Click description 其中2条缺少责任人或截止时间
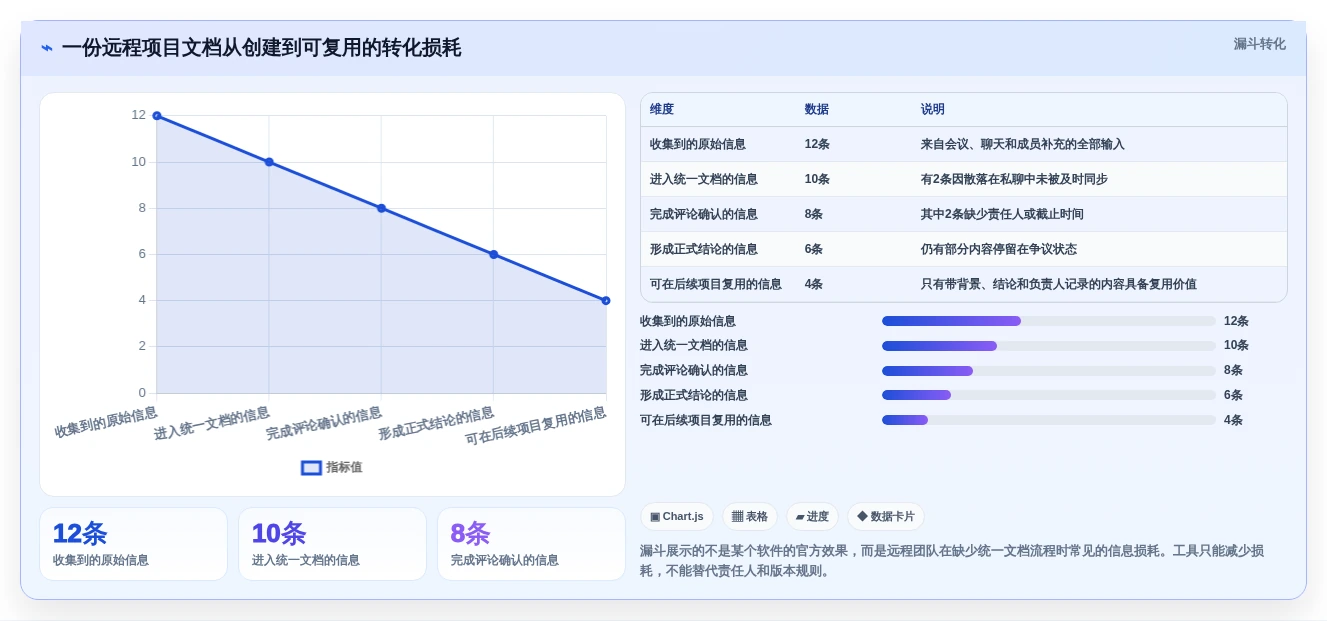 (1002, 214)
